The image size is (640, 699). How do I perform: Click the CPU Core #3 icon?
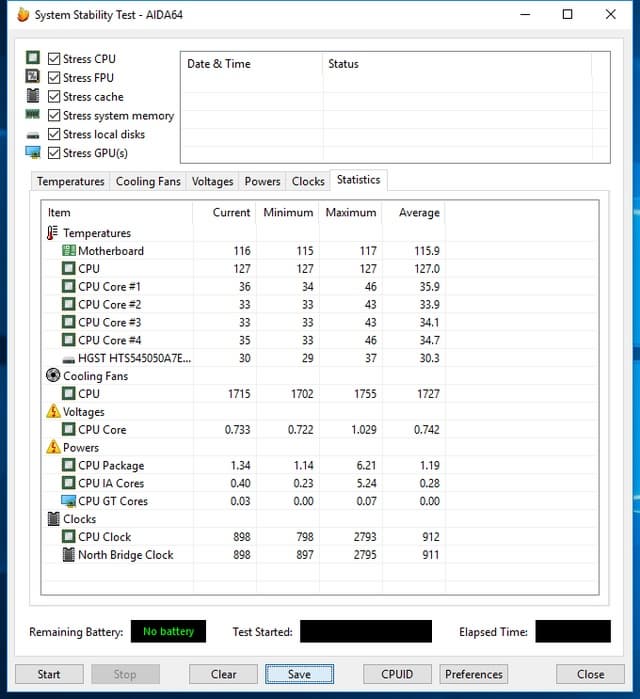coord(69,322)
